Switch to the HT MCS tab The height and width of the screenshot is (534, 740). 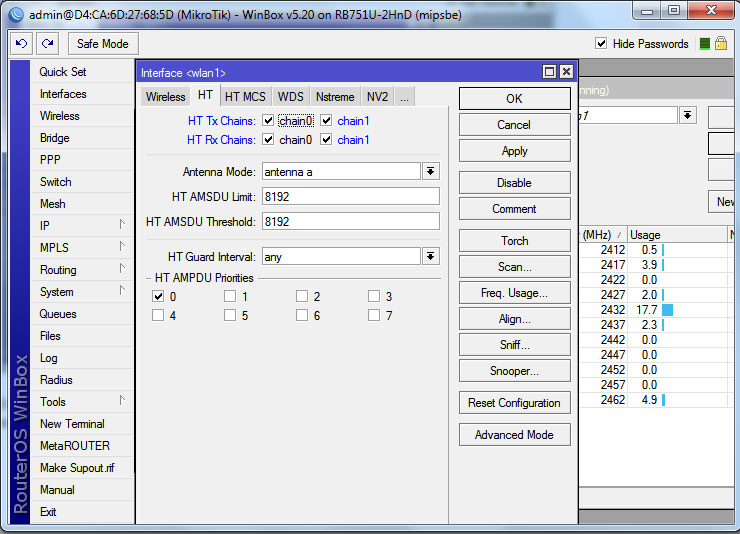(x=245, y=97)
